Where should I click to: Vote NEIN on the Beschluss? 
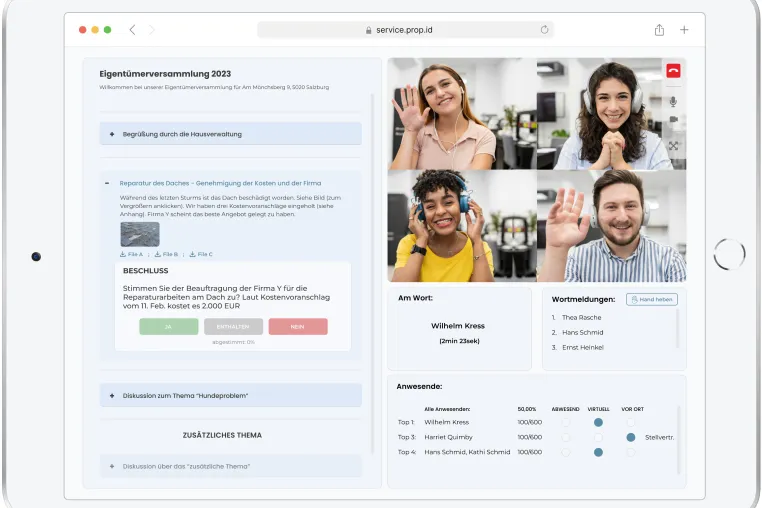pyautogui.click(x=298, y=327)
